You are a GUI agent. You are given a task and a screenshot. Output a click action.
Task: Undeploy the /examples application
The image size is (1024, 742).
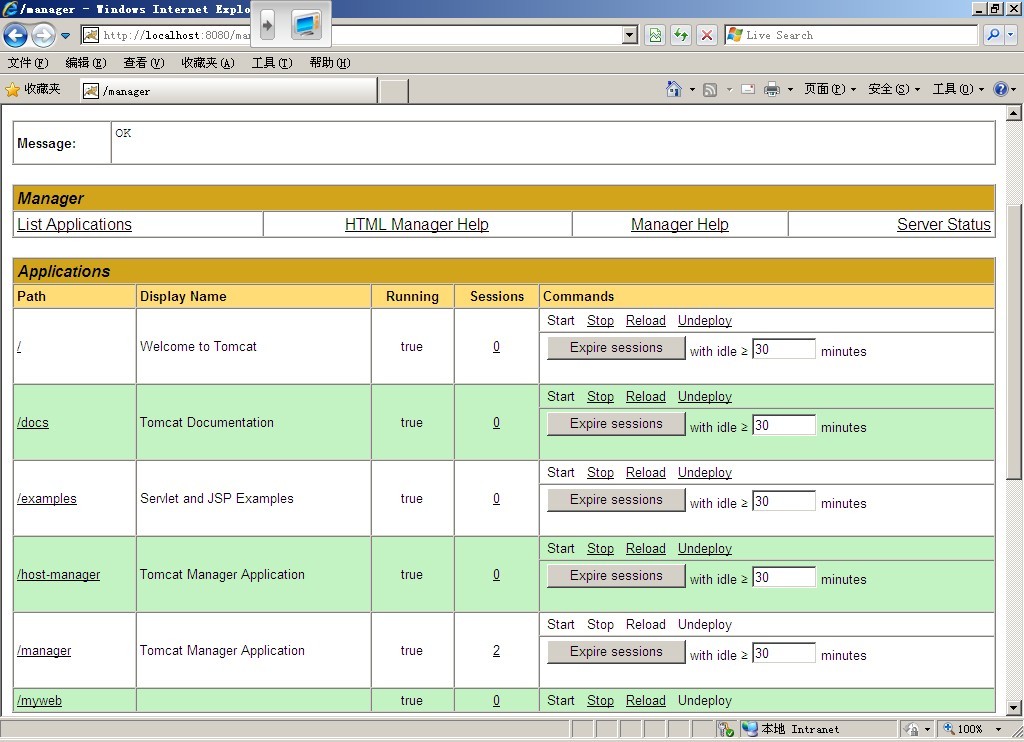[x=705, y=472]
